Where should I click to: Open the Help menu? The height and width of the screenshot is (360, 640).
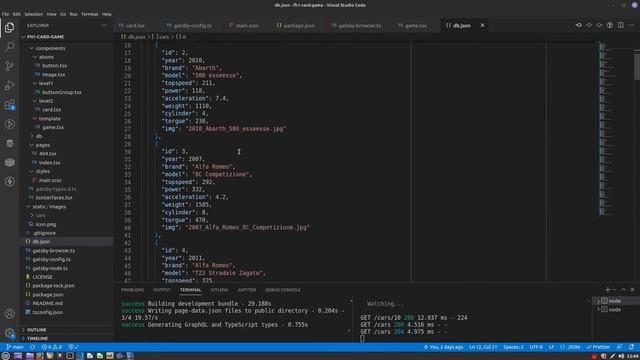107,14
